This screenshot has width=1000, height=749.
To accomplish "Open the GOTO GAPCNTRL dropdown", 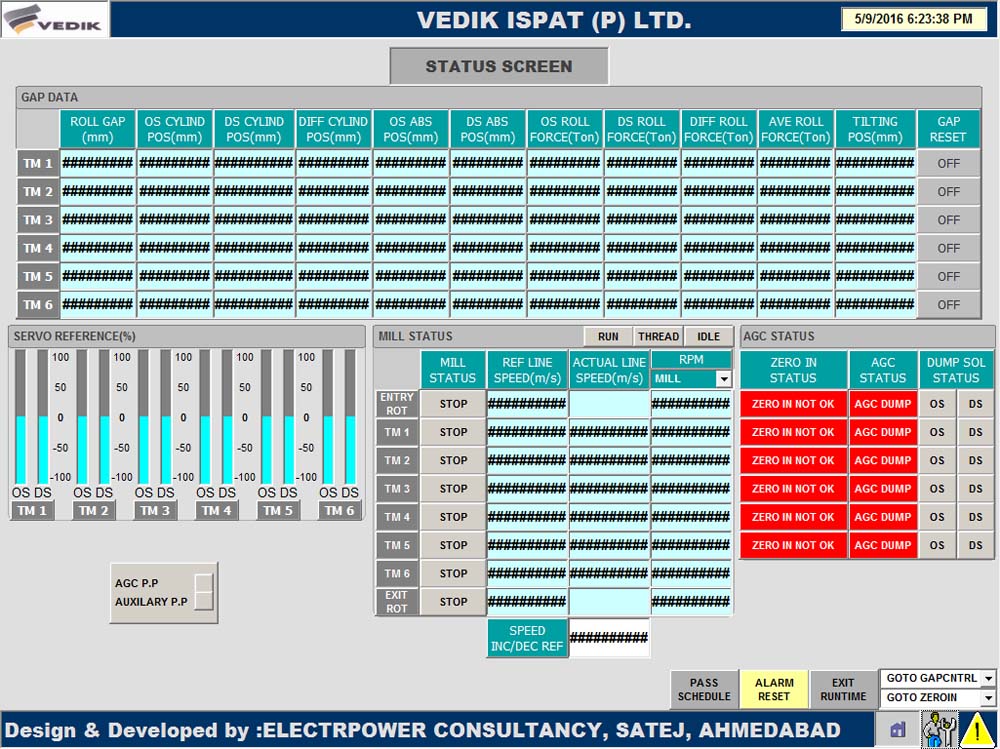I will (988, 678).
